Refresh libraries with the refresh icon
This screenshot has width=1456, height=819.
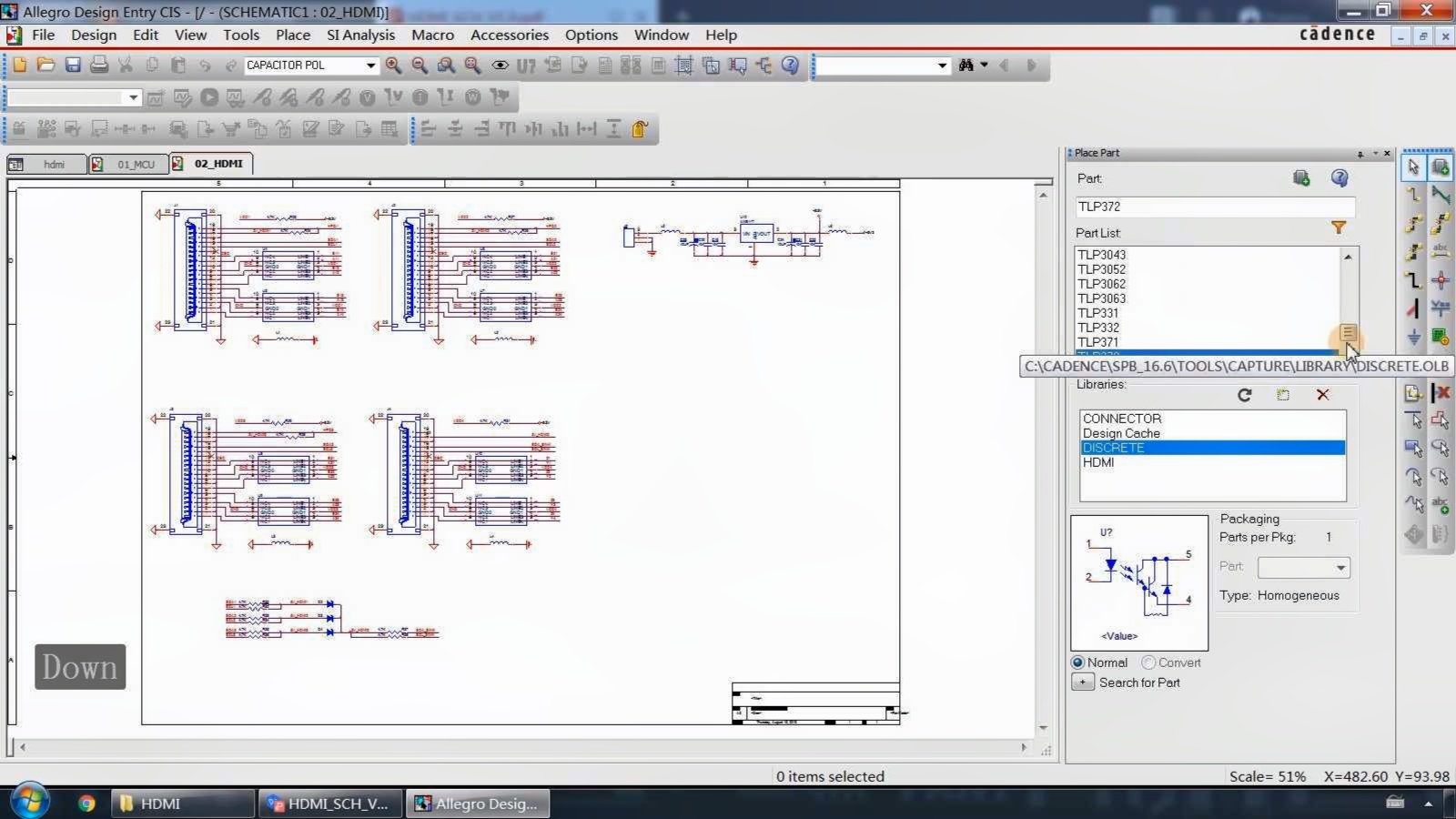point(1244,395)
